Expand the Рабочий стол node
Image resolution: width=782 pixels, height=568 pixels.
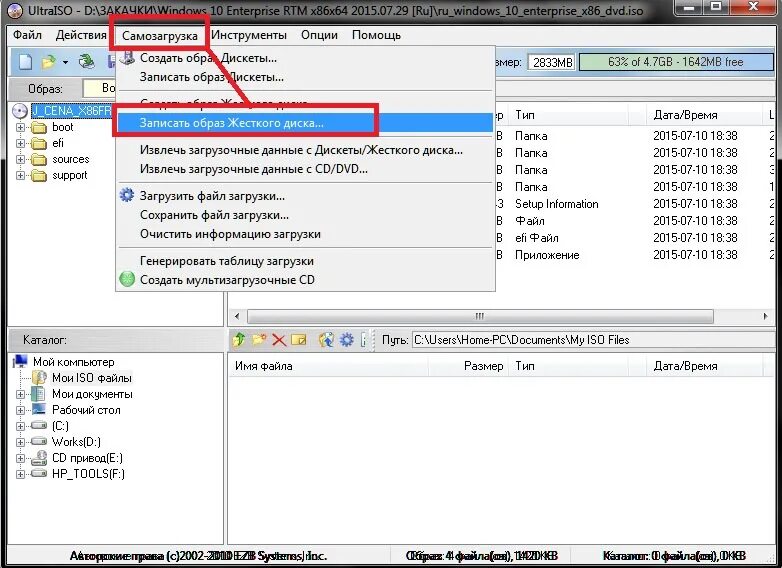(20, 410)
